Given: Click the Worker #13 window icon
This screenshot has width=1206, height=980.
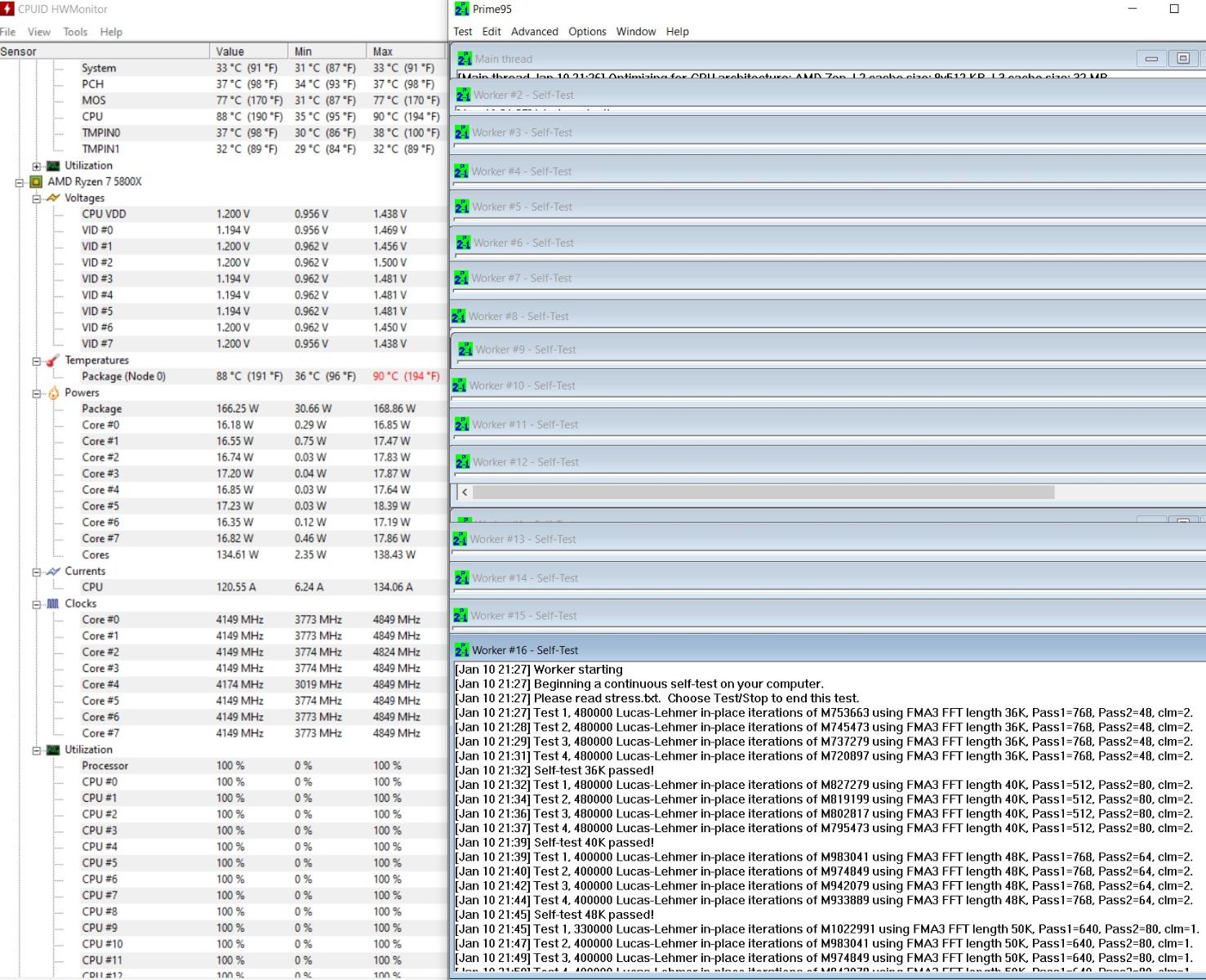Looking at the screenshot, I should click(x=460, y=539).
